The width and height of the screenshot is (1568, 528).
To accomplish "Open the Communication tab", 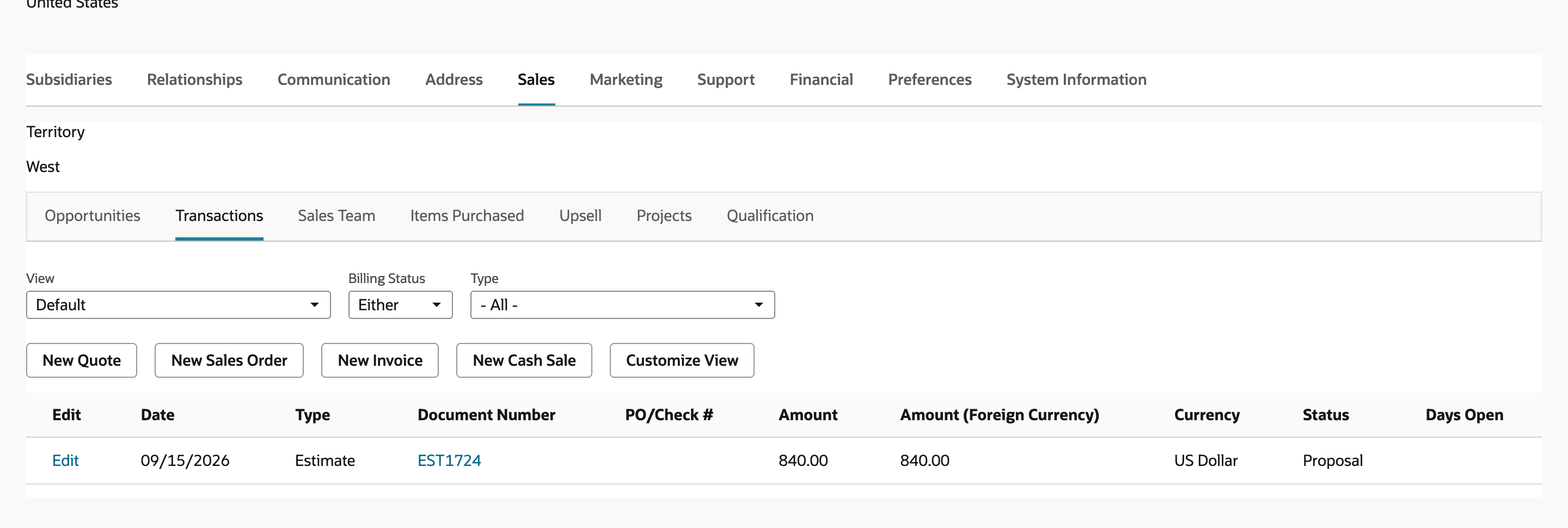I will click(x=334, y=79).
